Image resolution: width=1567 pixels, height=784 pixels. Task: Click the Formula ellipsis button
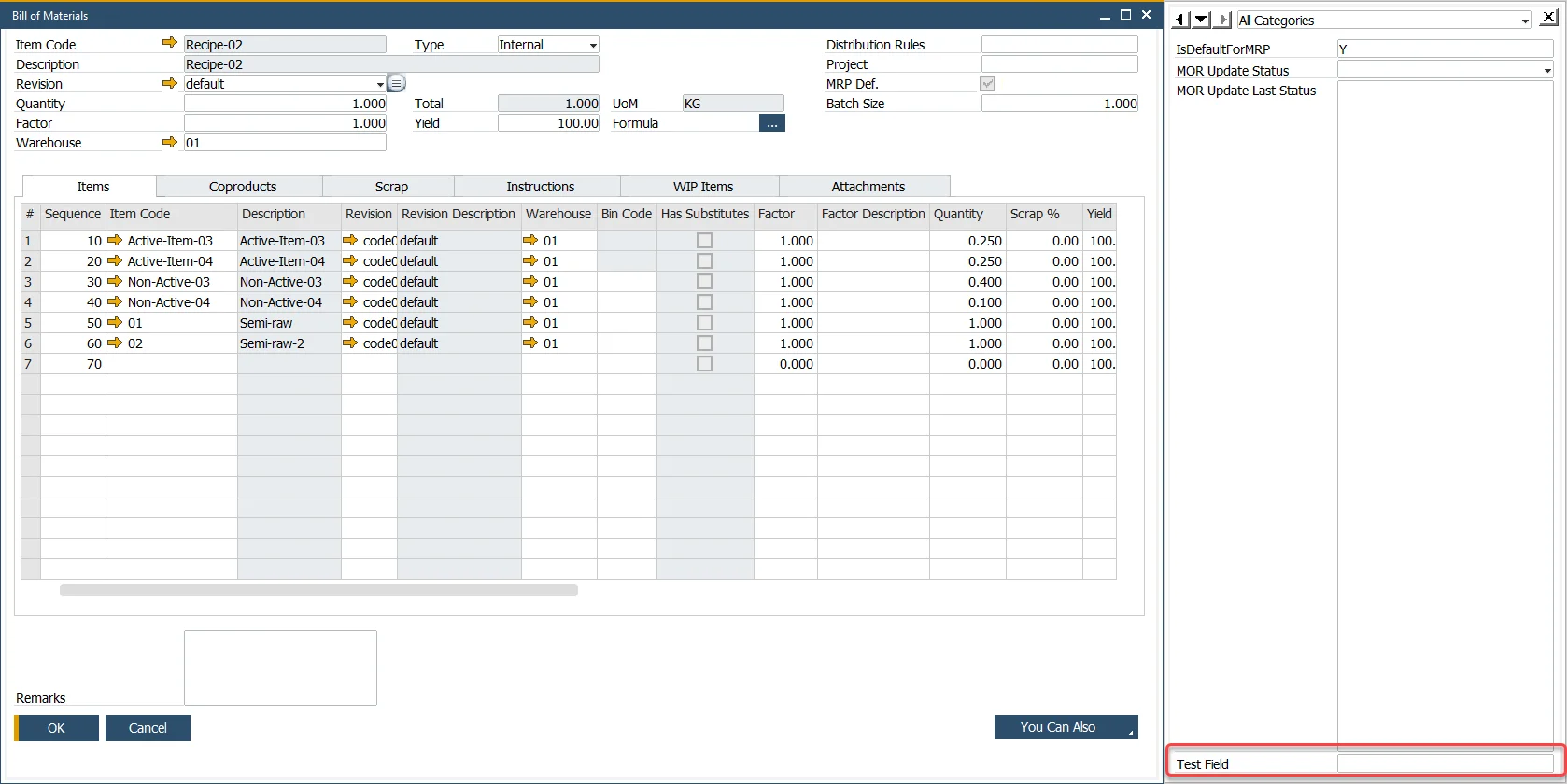coord(771,123)
